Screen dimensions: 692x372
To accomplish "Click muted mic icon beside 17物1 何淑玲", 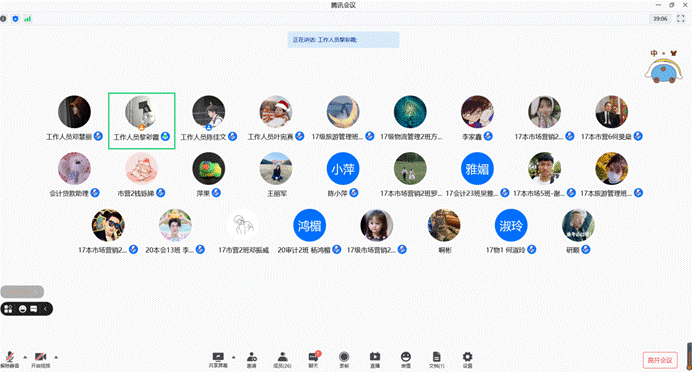I will (532, 249).
